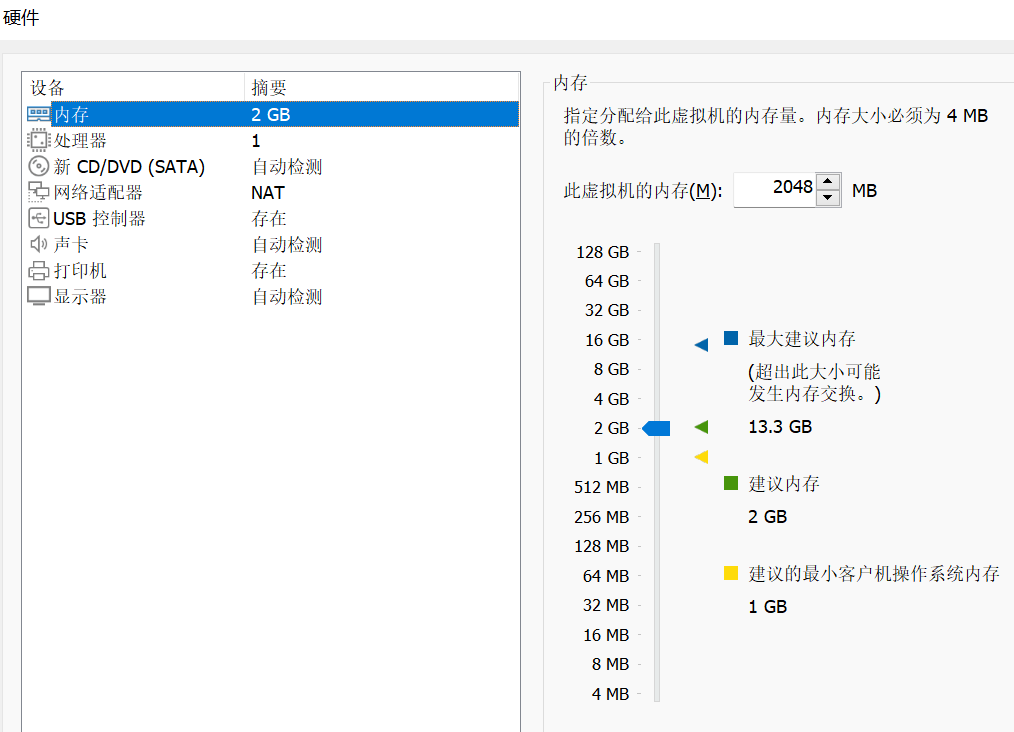Click the printer (打印机) icon

point(38,270)
